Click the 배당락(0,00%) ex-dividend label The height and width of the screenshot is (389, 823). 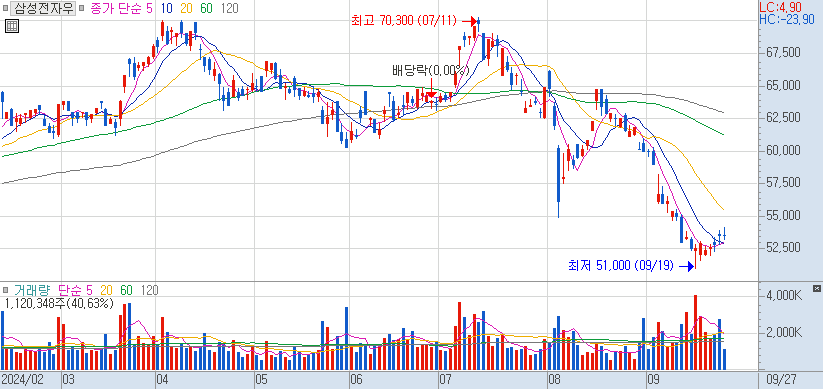pyautogui.click(x=430, y=70)
